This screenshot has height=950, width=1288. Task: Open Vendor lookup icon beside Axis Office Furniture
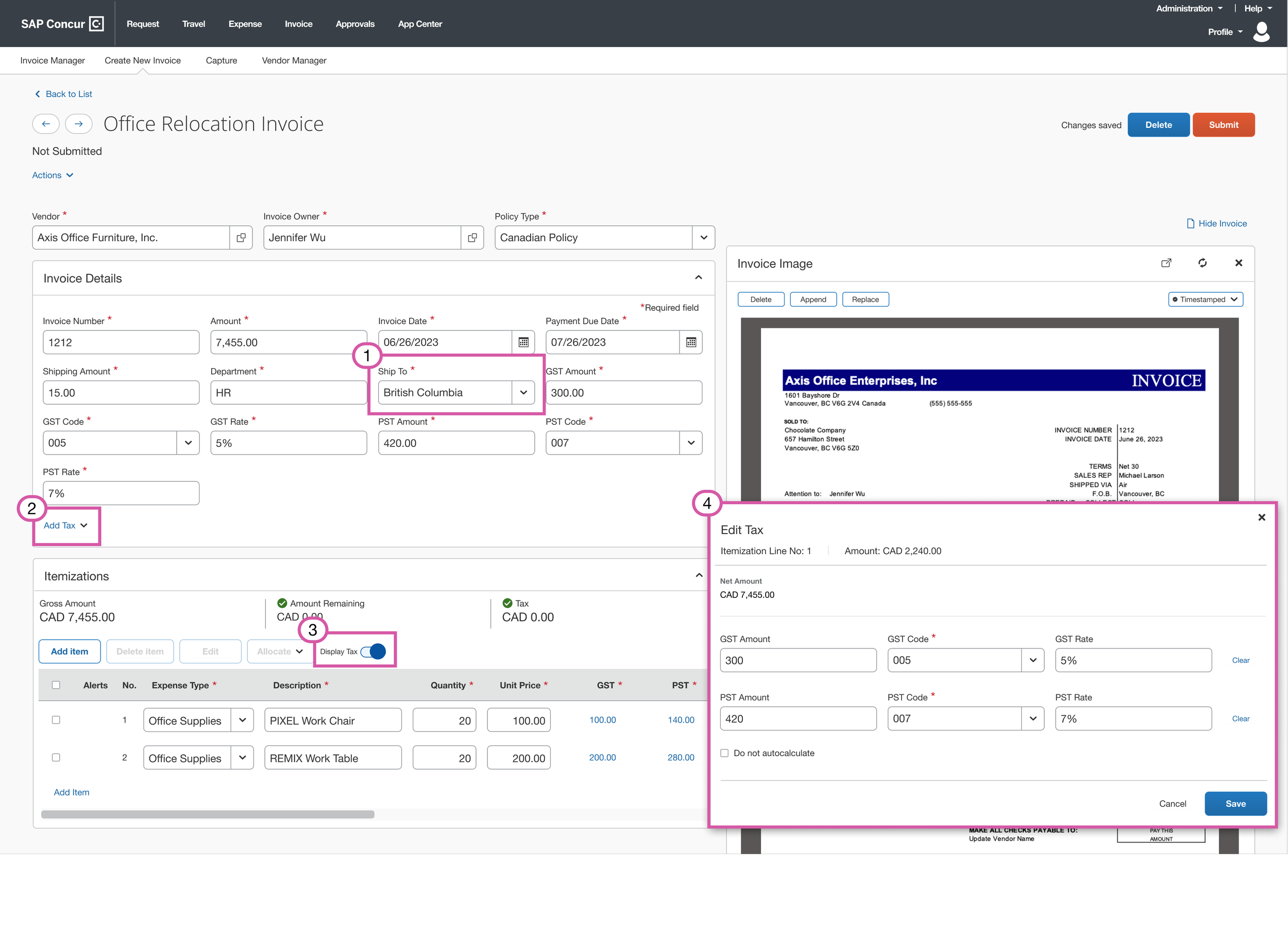[x=241, y=238]
